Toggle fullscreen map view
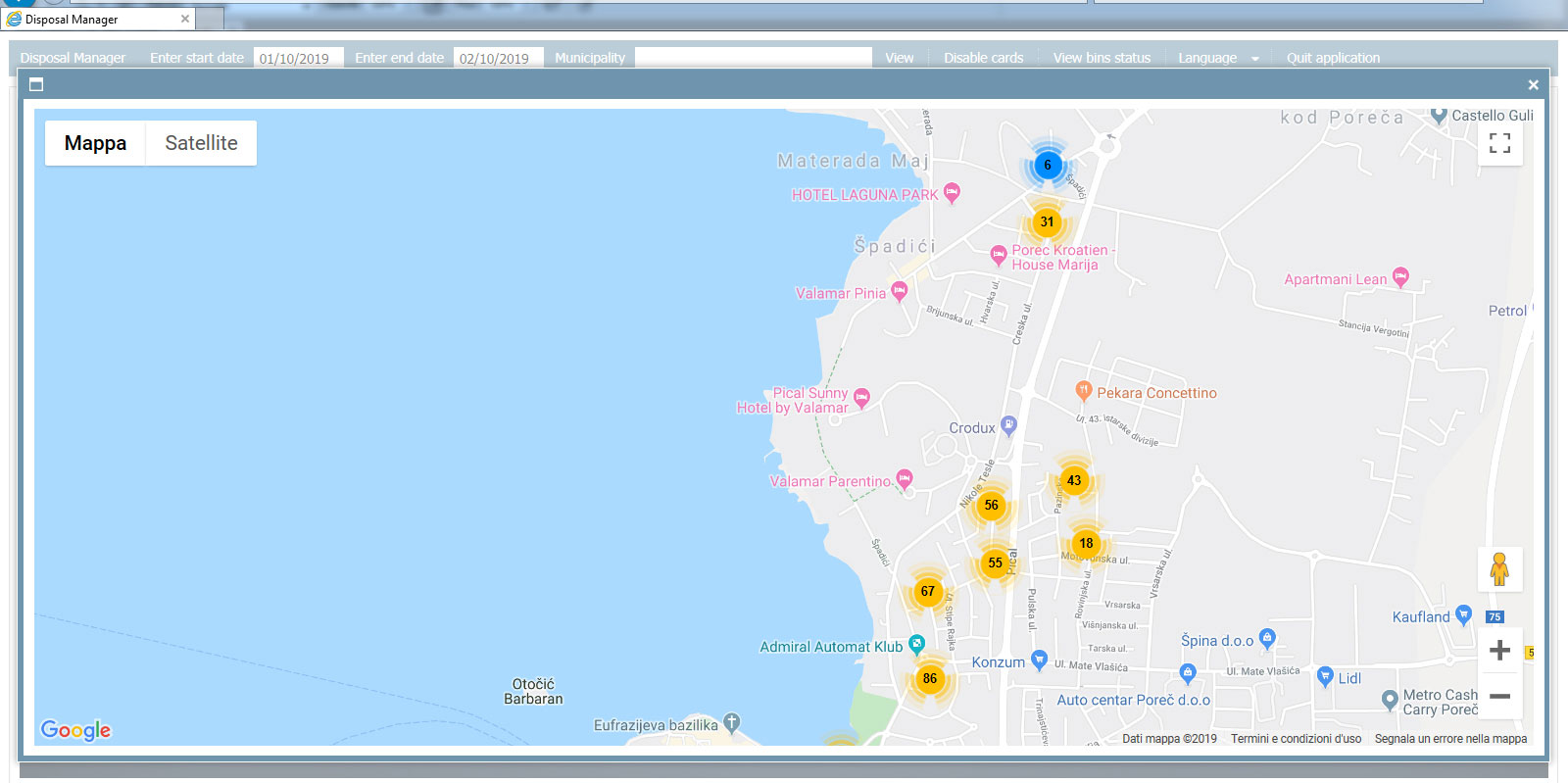1568x783 pixels. (x=1499, y=143)
